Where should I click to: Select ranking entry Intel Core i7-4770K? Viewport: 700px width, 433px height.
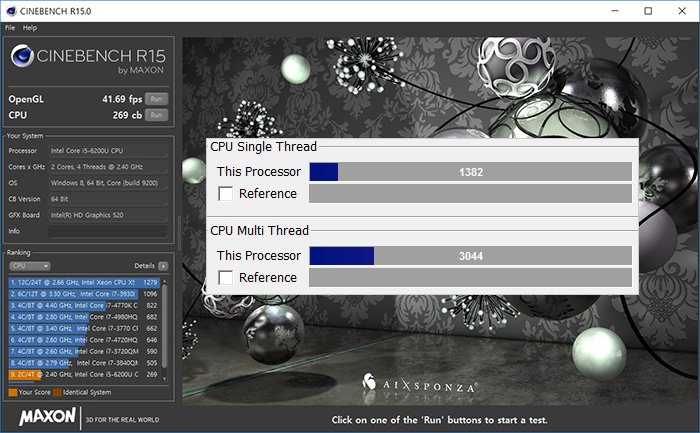[84, 306]
